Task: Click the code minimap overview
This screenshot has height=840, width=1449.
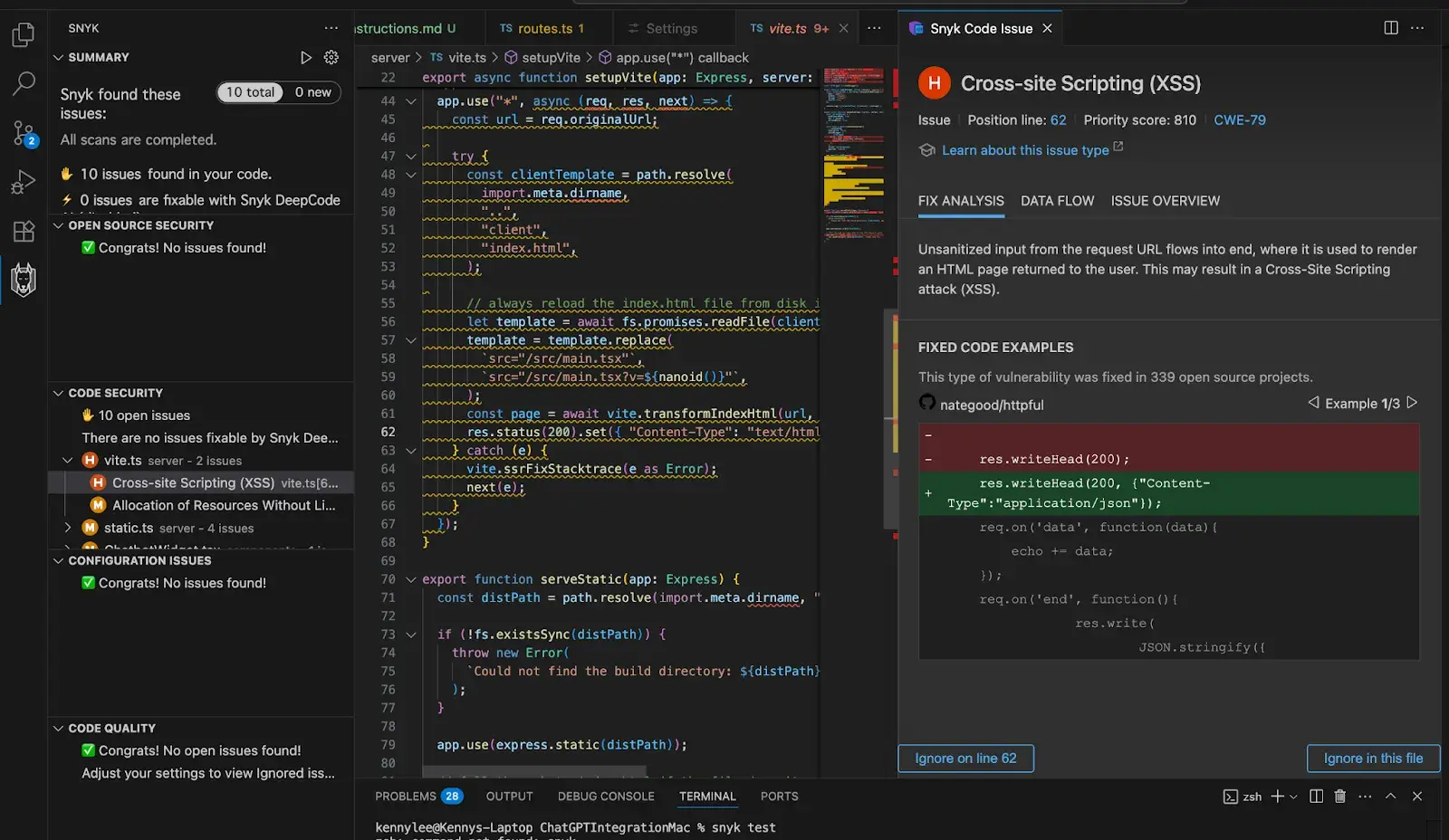Action: point(853,154)
